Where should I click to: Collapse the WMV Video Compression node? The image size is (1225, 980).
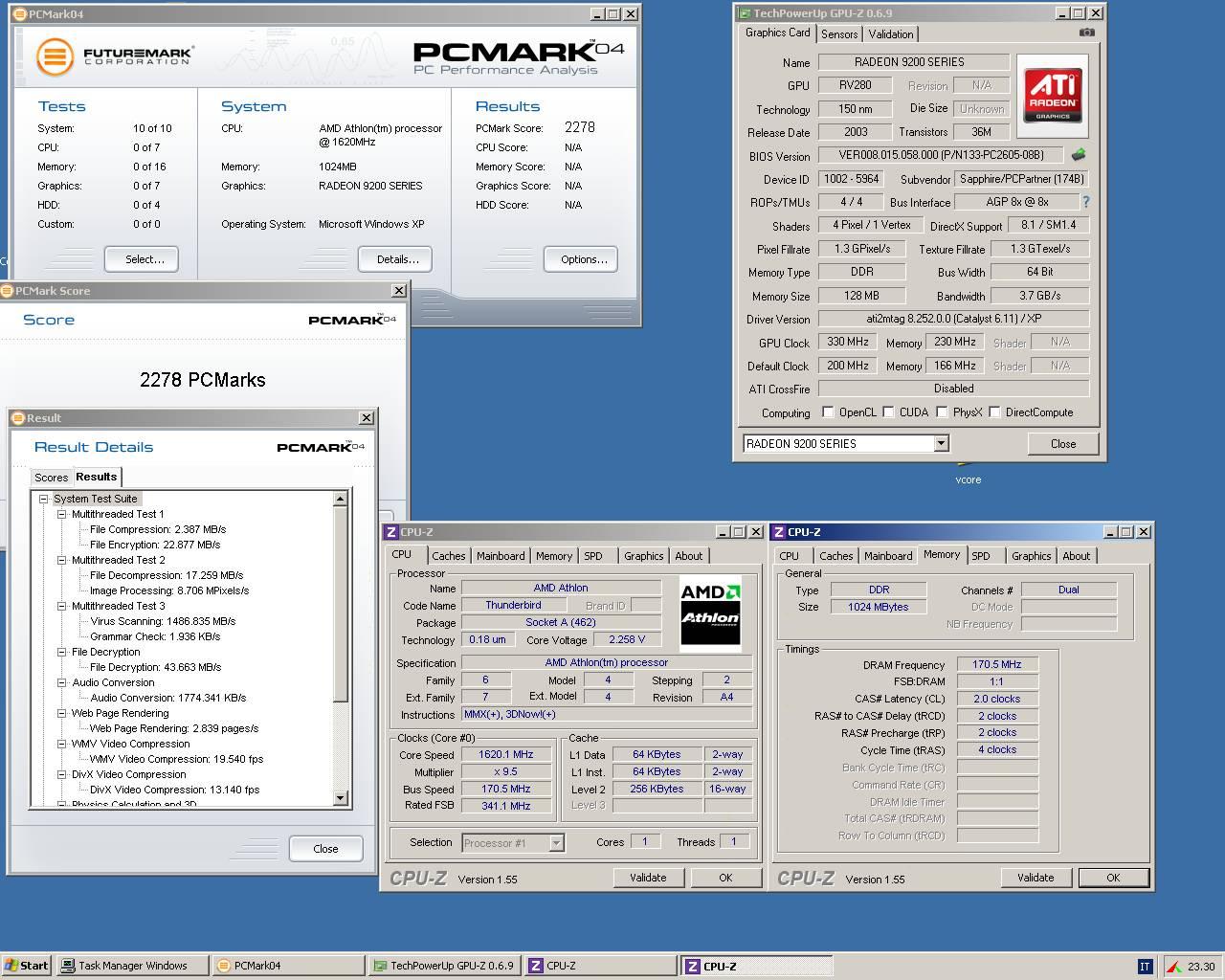pyautogui.click(x=61, y=744)
